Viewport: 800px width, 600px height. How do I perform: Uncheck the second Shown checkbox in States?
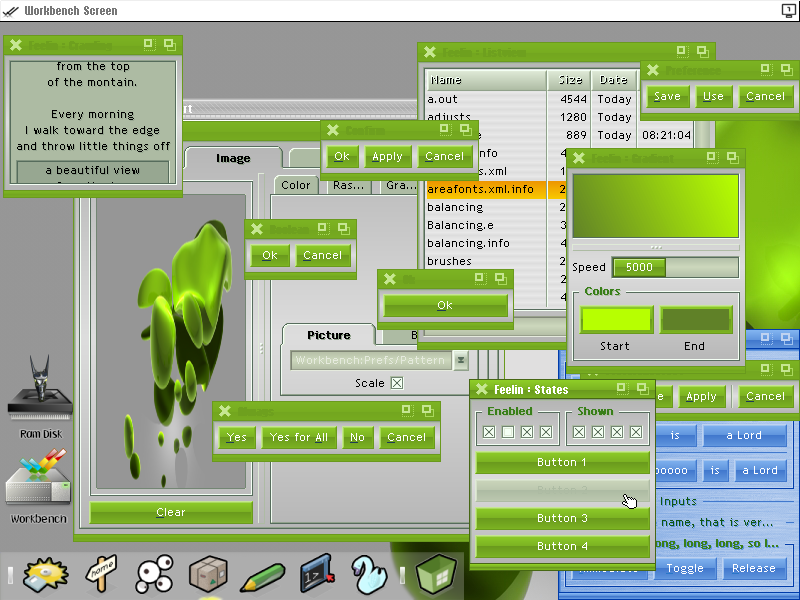point(598,433)
